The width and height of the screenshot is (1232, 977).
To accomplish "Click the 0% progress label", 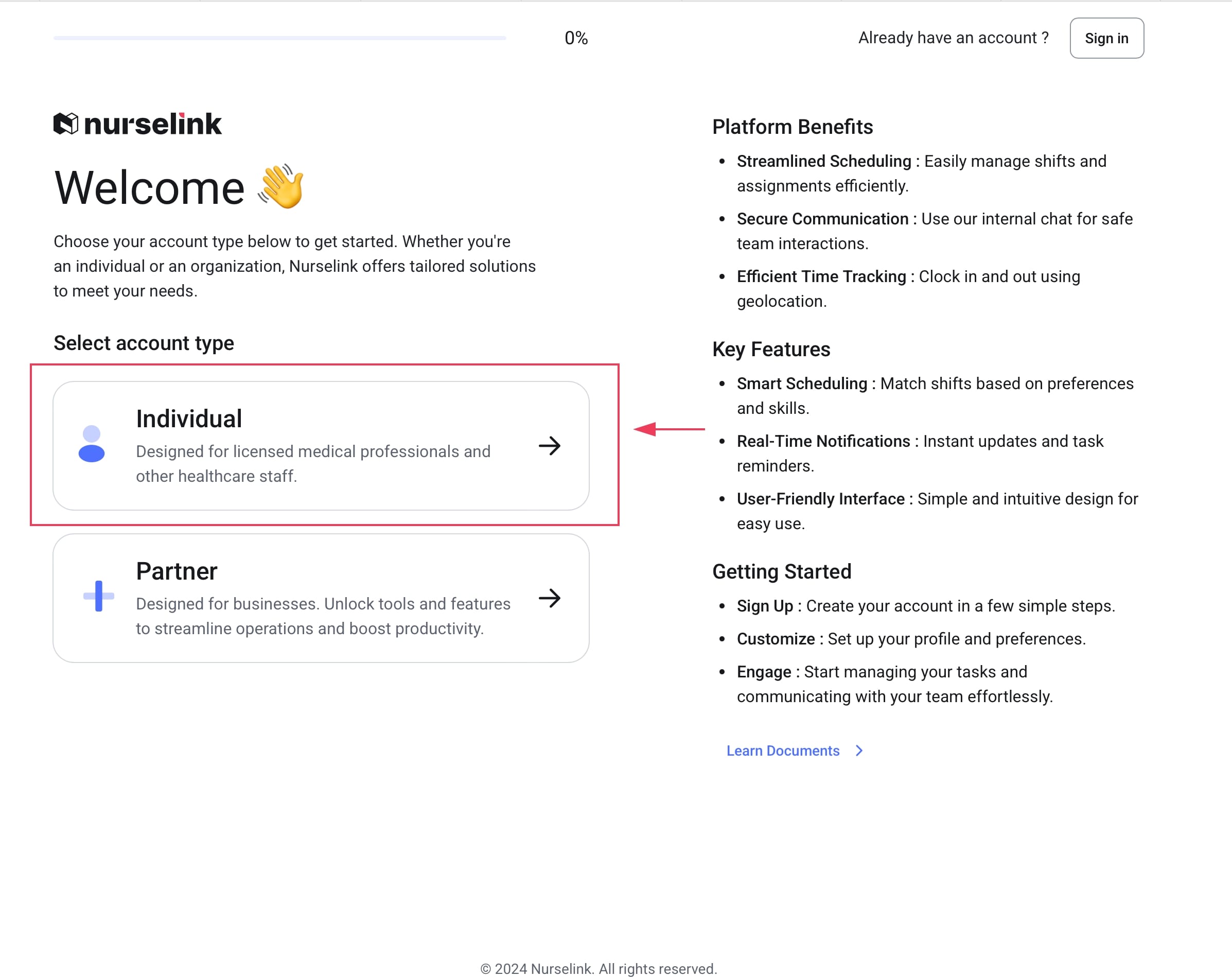I will click(576, 38).
